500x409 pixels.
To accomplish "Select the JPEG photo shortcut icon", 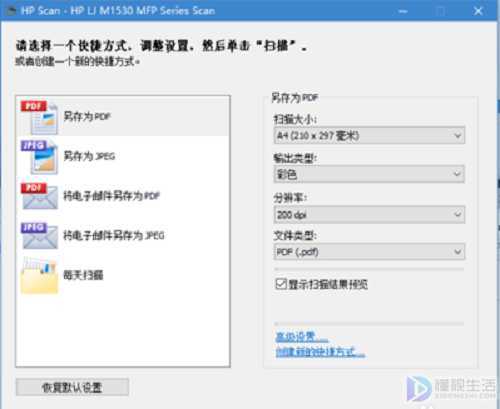I will click(39, 157).
